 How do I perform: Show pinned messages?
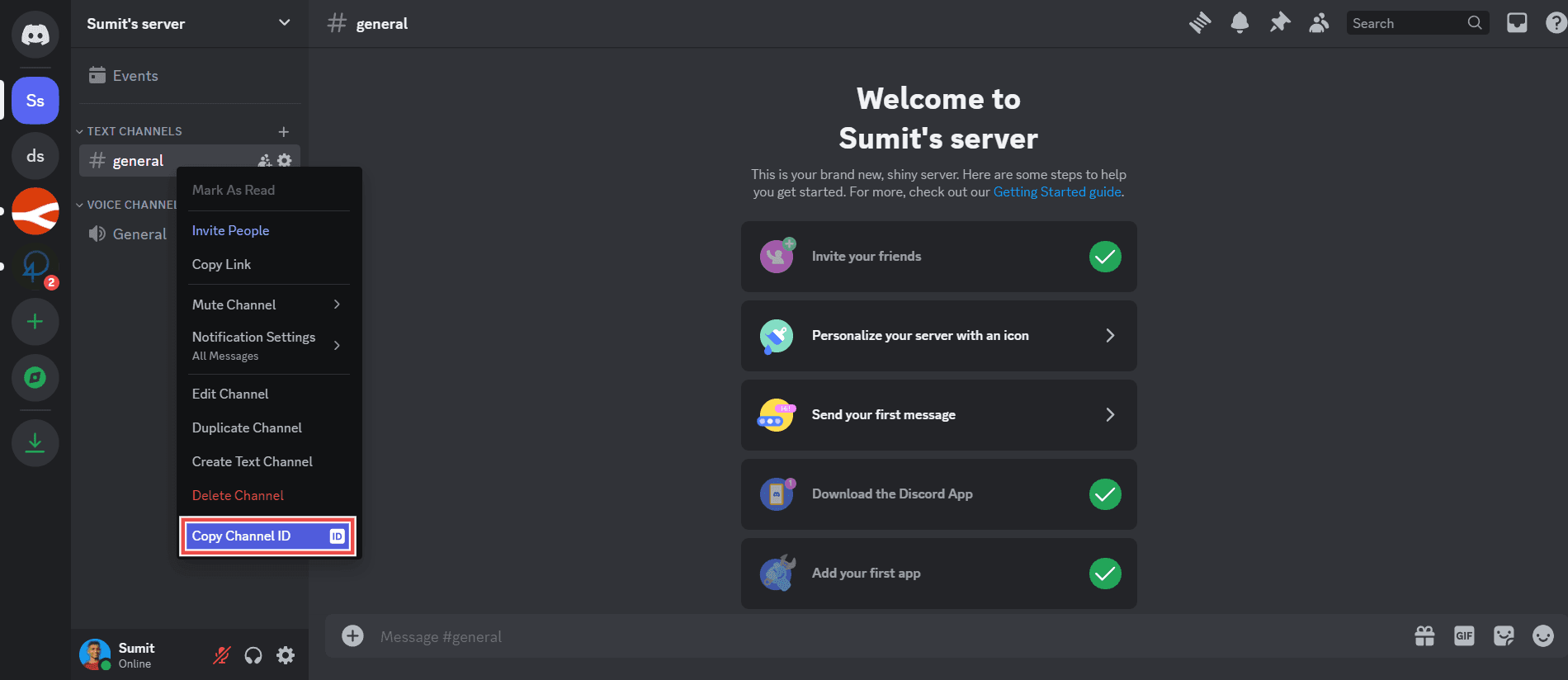pyautogui.click(x=1279, y=23)
